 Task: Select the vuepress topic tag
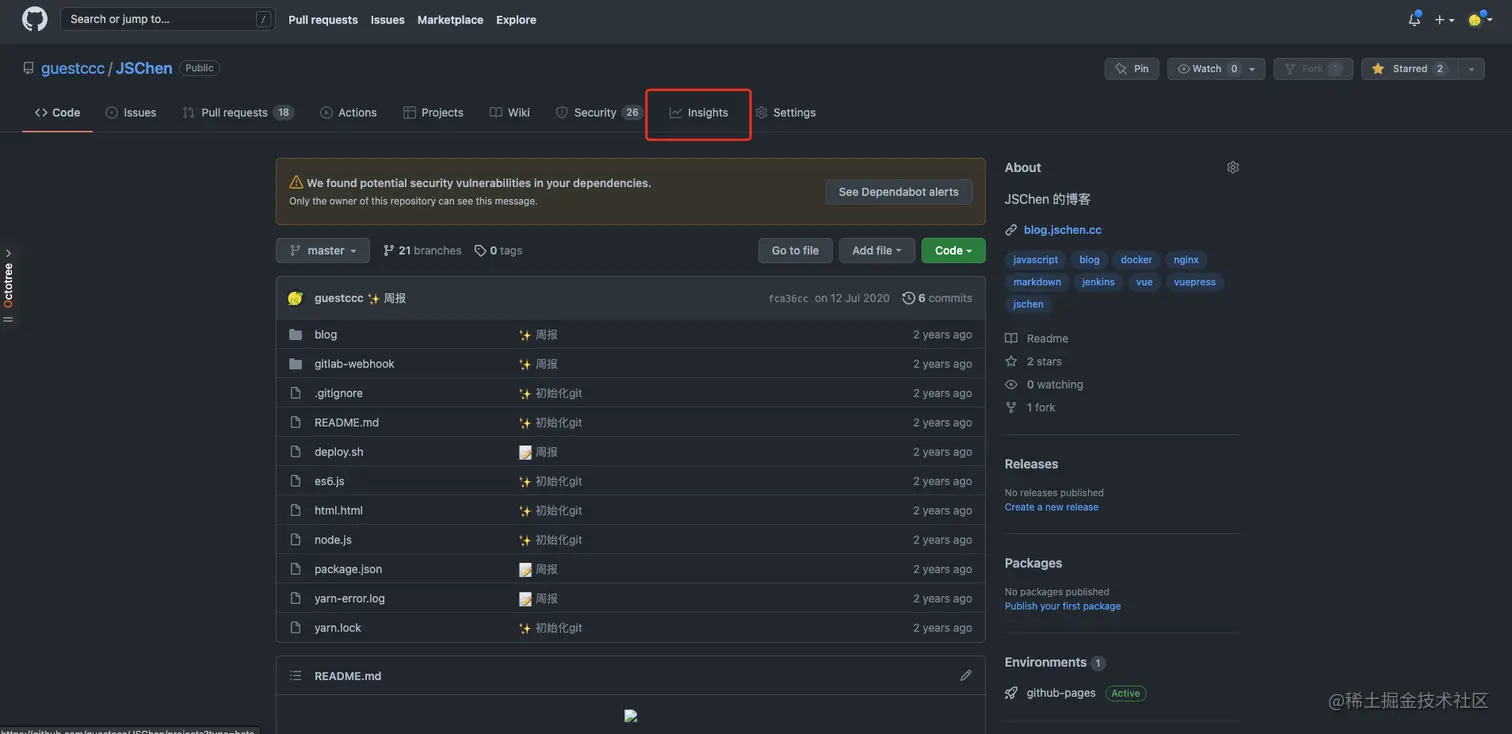(1195, 282)
